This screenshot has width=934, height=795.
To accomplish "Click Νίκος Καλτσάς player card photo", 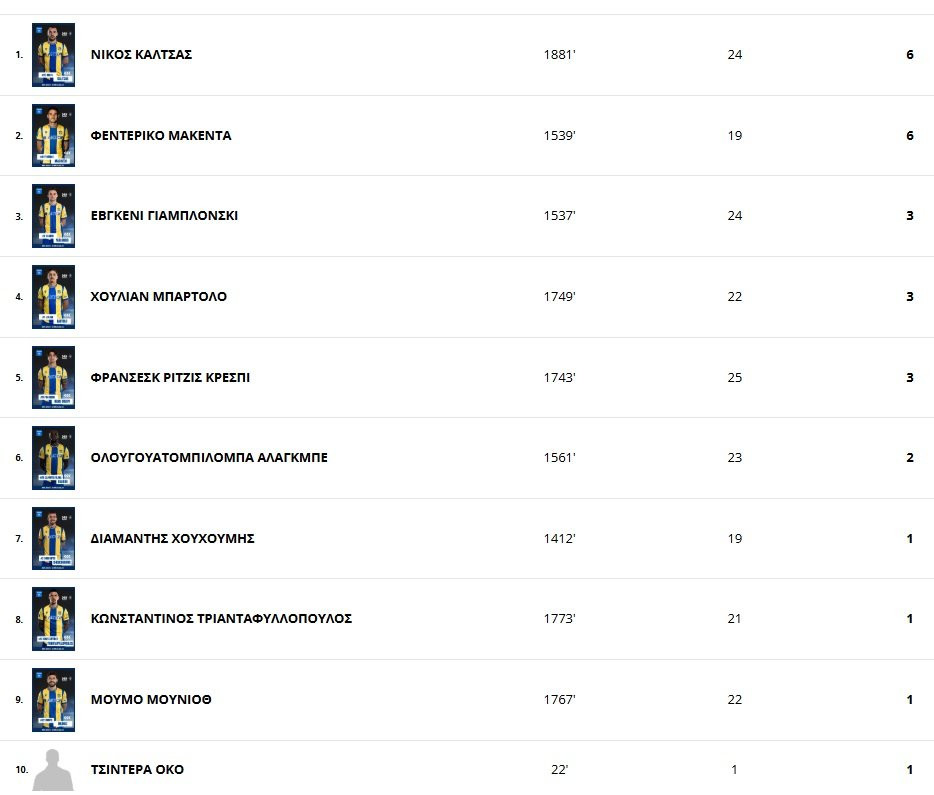I will [53, 55].
